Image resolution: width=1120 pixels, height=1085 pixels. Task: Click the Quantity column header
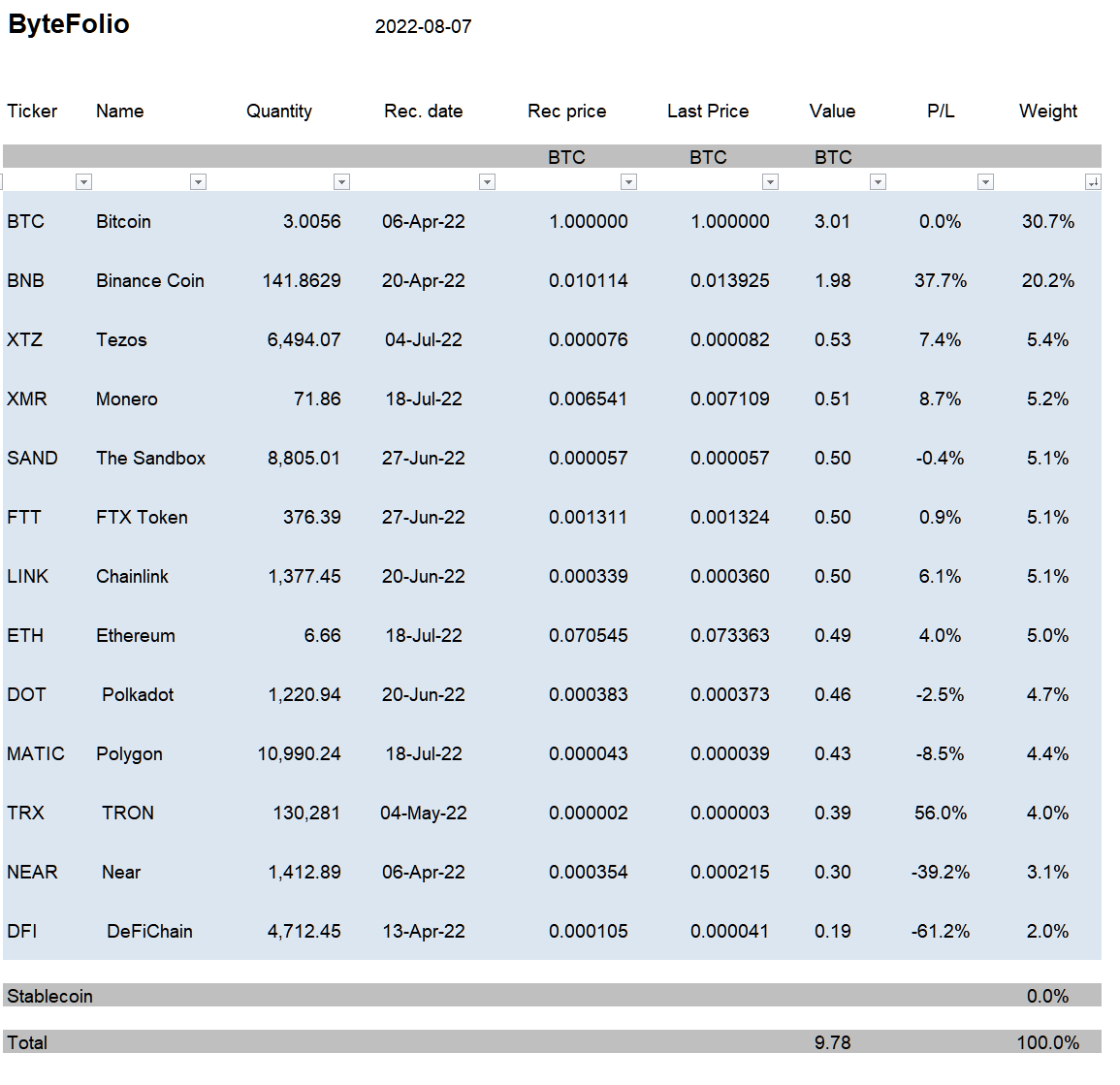[x=279, y=112]
